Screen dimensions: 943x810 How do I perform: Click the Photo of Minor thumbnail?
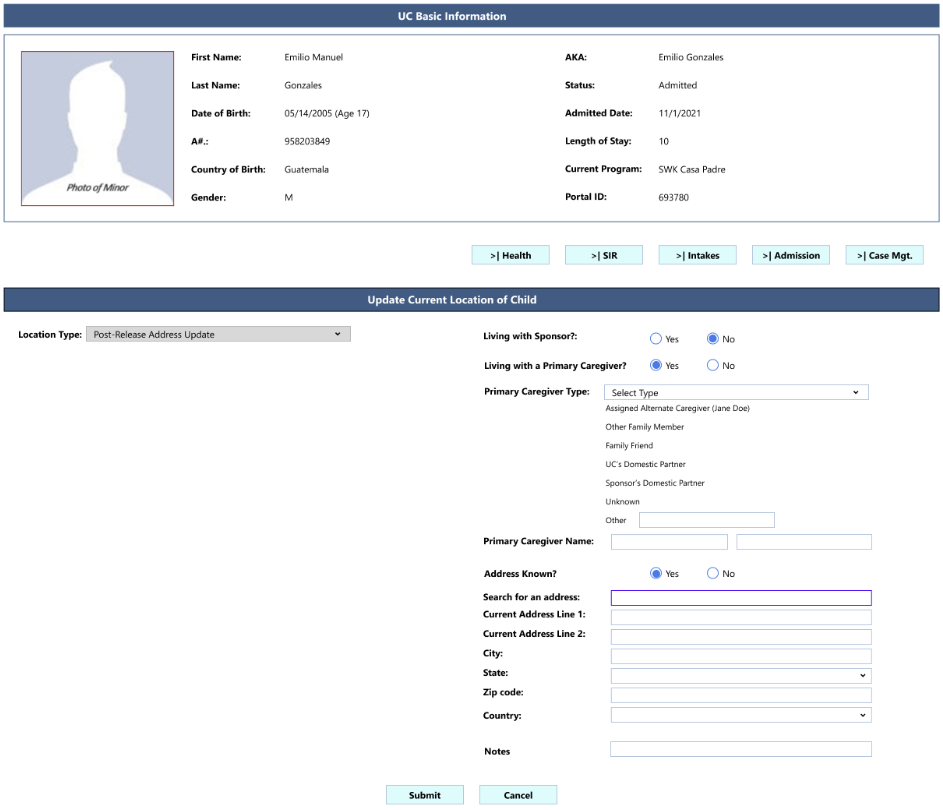(98, 129)
